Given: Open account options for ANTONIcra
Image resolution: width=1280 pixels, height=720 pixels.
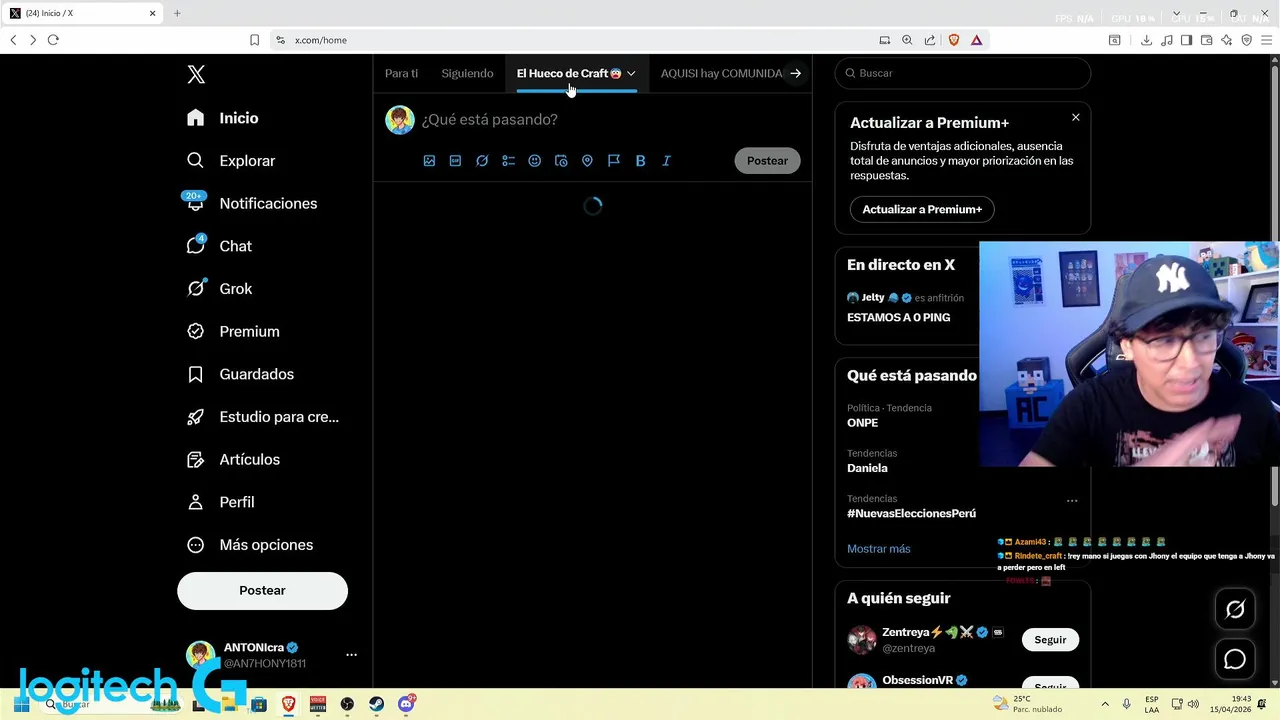Looking at the screenshot, I should 351,655.
